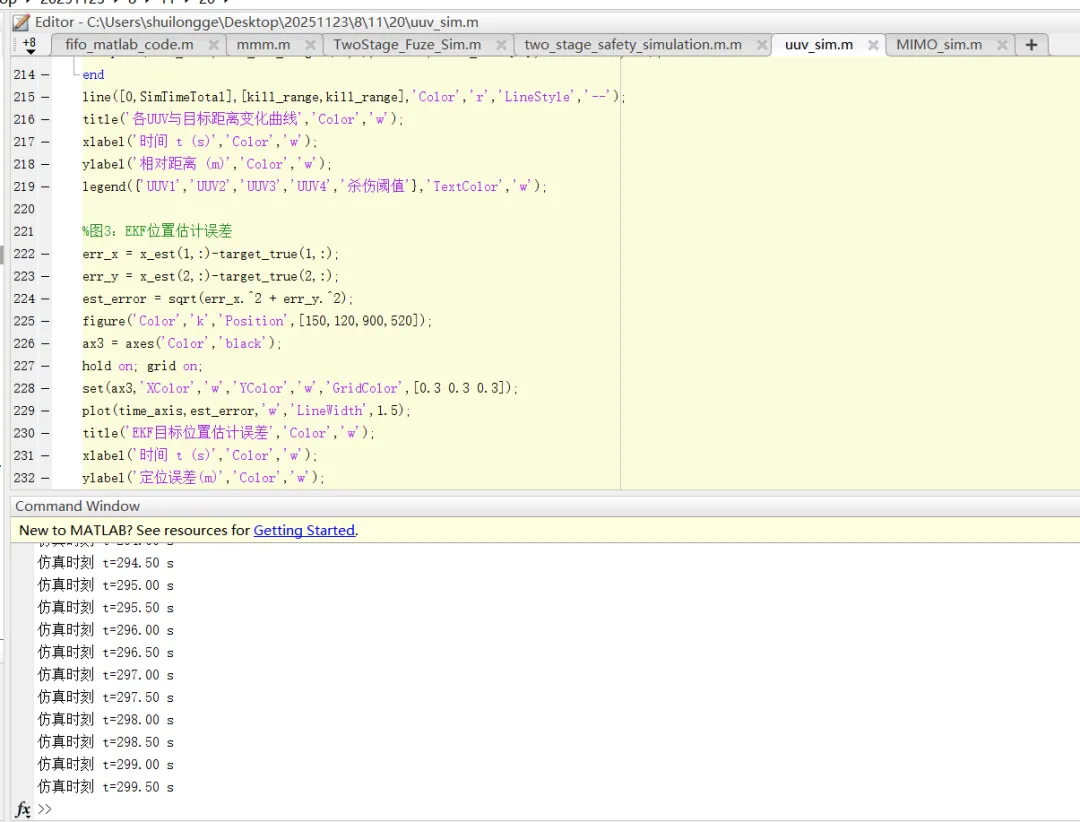Viewport: 1080px width, 822px height.
Task: Set breakpoint dash on line 216
Action: coord(45,119)
